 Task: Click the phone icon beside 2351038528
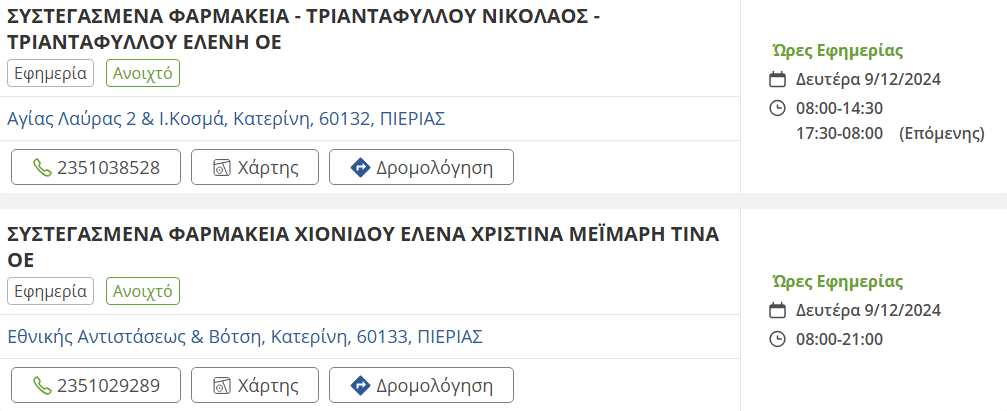pos(42,168)
